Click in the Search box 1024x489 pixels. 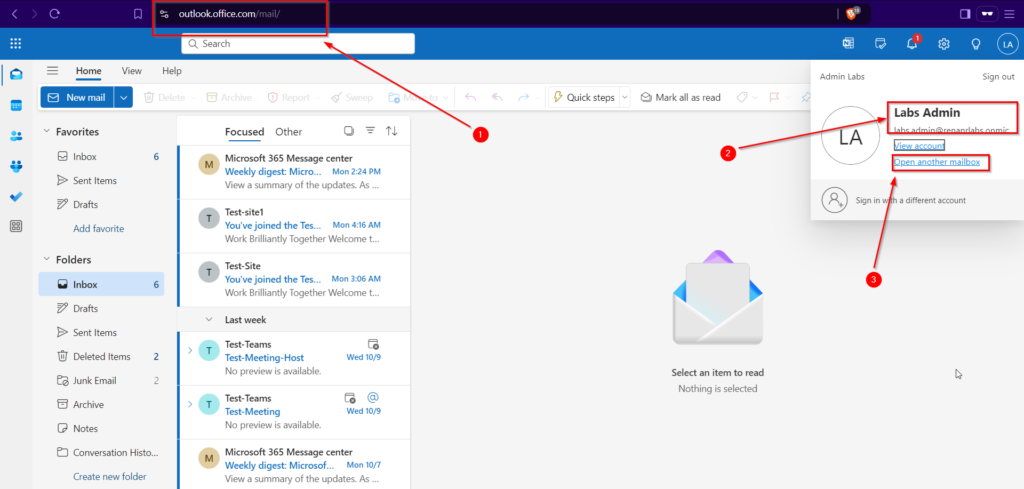tap(298, 44)
